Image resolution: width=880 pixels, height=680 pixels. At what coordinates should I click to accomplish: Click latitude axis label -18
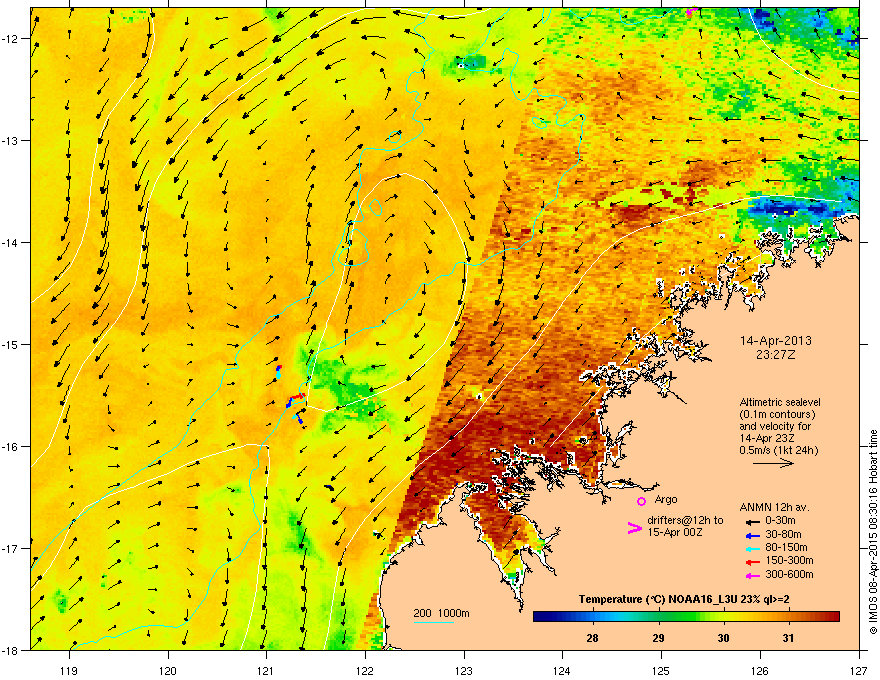click(x=11, y=650)
